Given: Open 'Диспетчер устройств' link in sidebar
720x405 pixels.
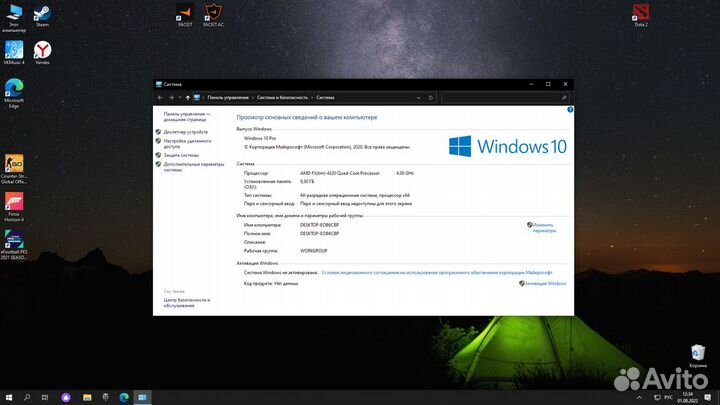Looking at the screenshot, I should [x=186, y=132].
